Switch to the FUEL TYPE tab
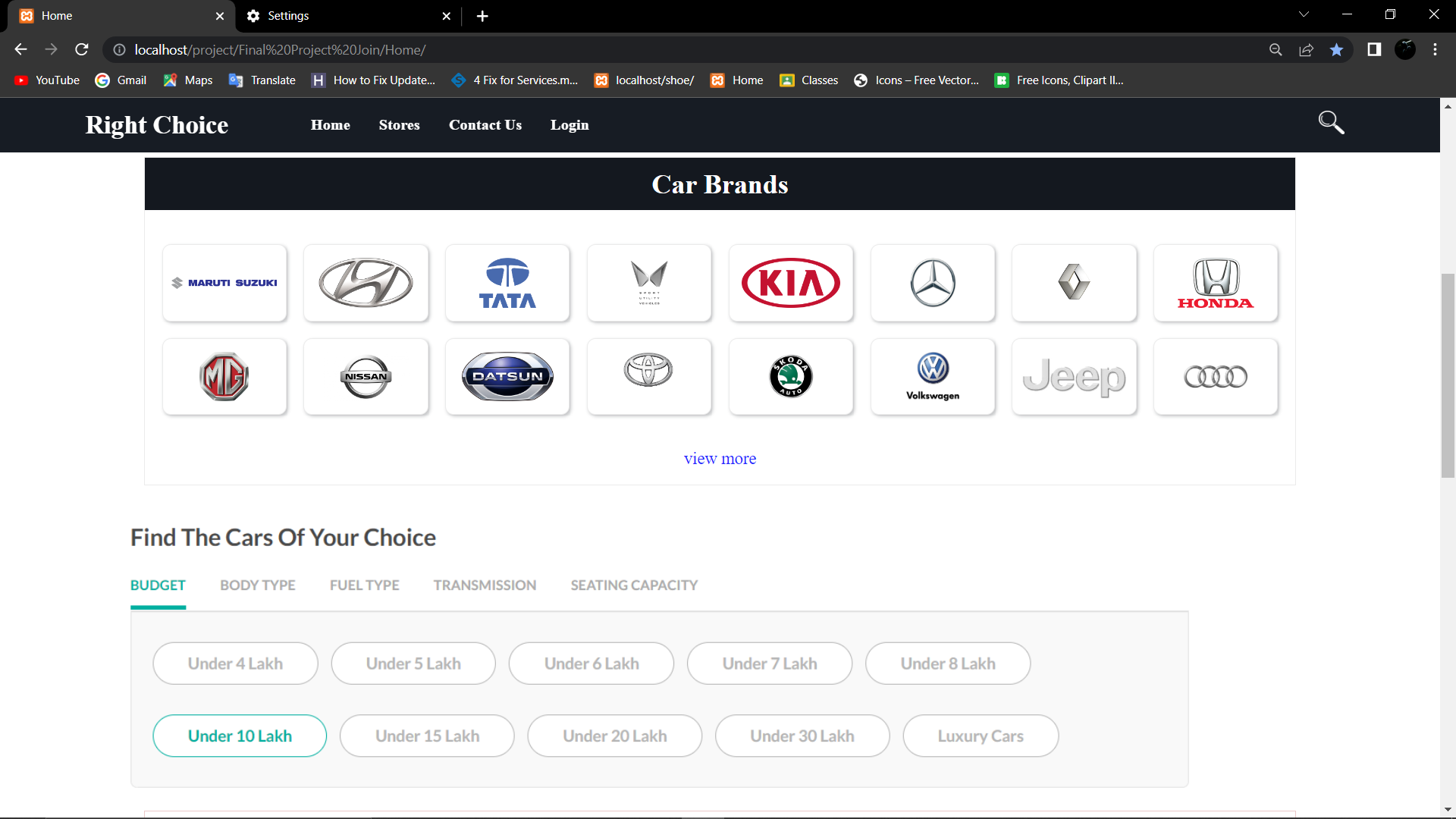Screen dimensions: 1456x819 point(364,585)
